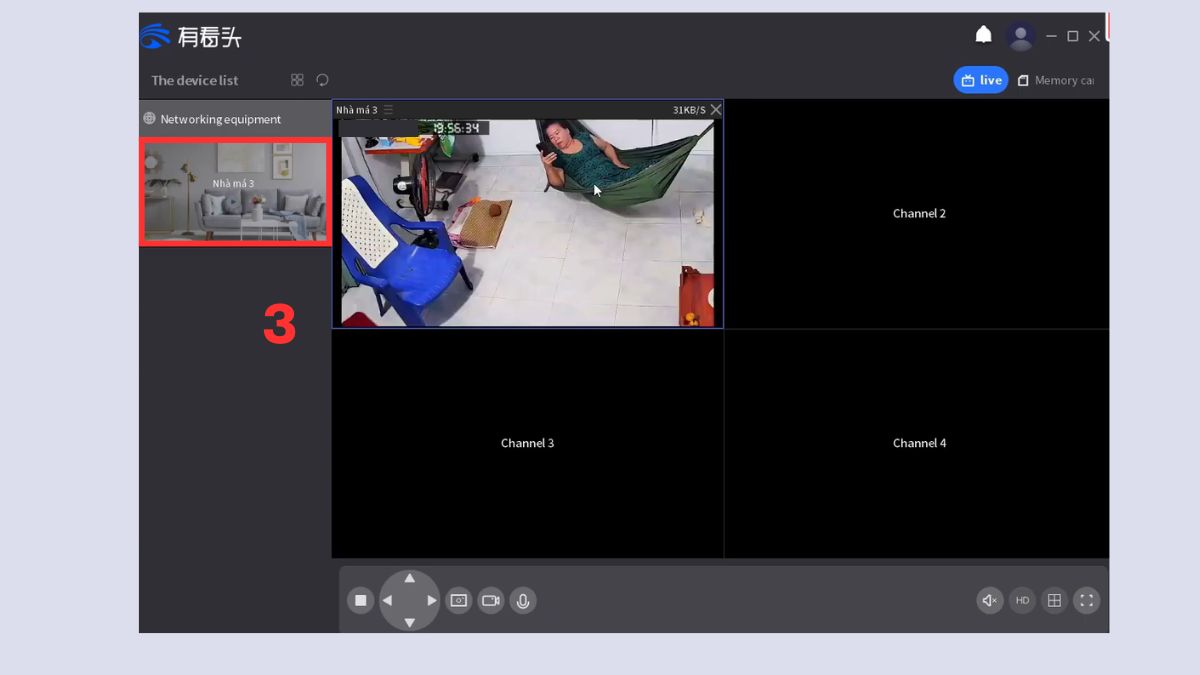Switch to the live tab
Image resolution: width=1200 pixels, height=675 pixels.
point(981,80)
